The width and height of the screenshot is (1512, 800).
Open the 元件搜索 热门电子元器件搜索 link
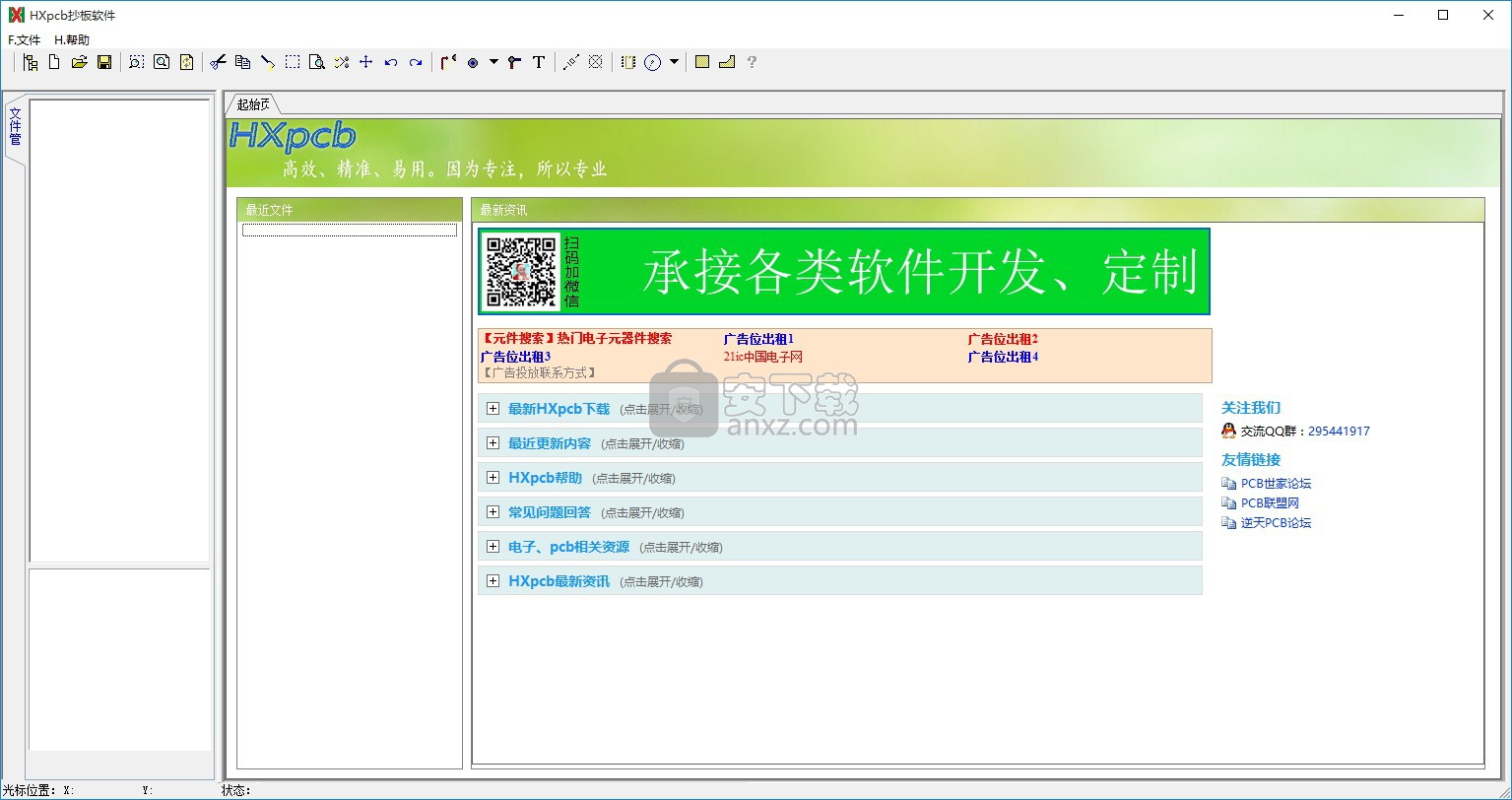(576, 339)
